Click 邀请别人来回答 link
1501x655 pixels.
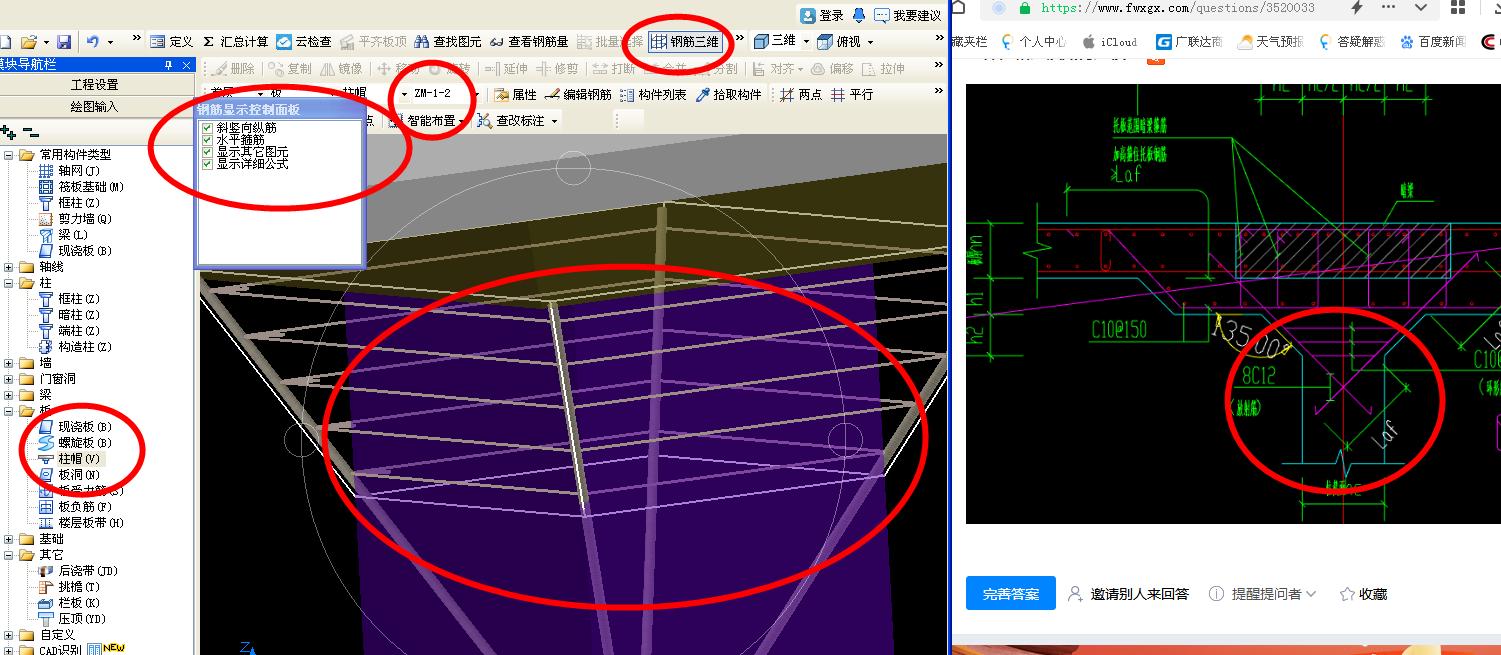pos(1128,594)
